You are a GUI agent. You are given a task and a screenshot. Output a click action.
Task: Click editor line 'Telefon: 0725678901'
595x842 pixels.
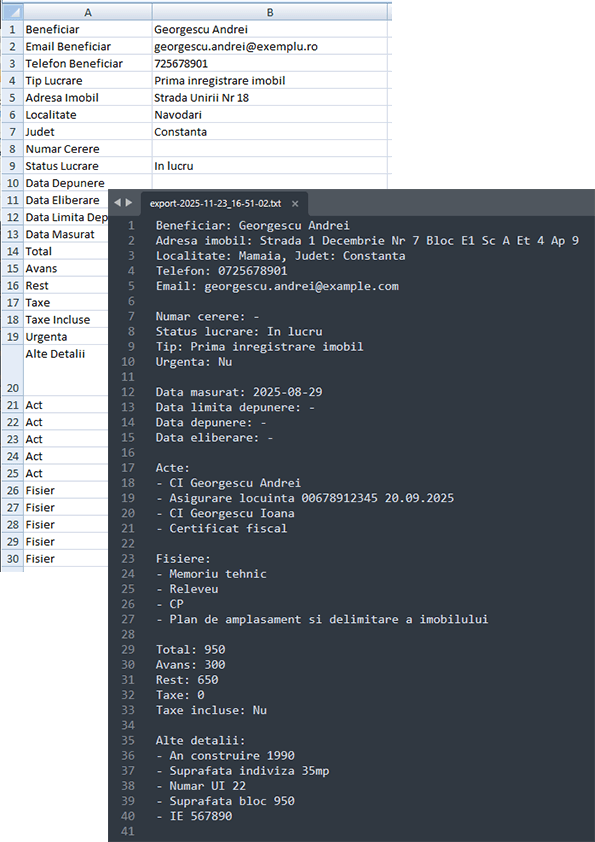click(221, 271)
